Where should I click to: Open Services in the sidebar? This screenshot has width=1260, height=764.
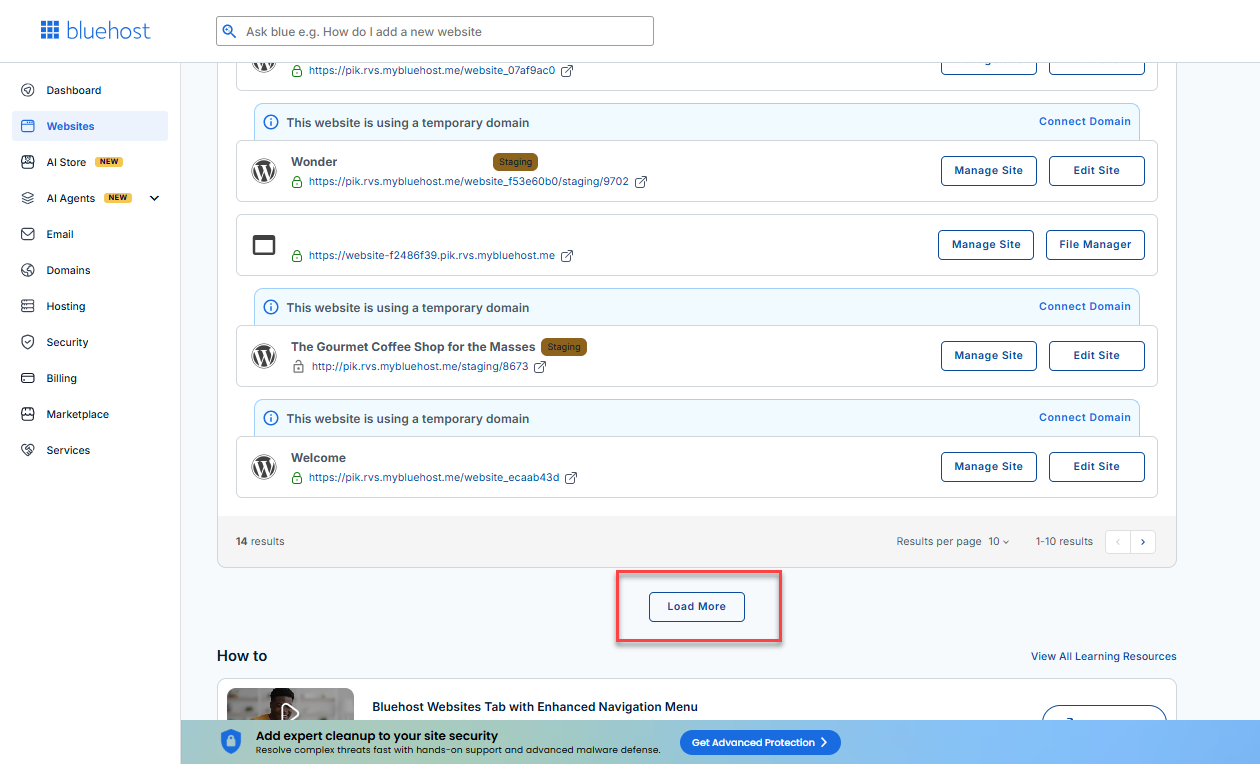(90, 450)
